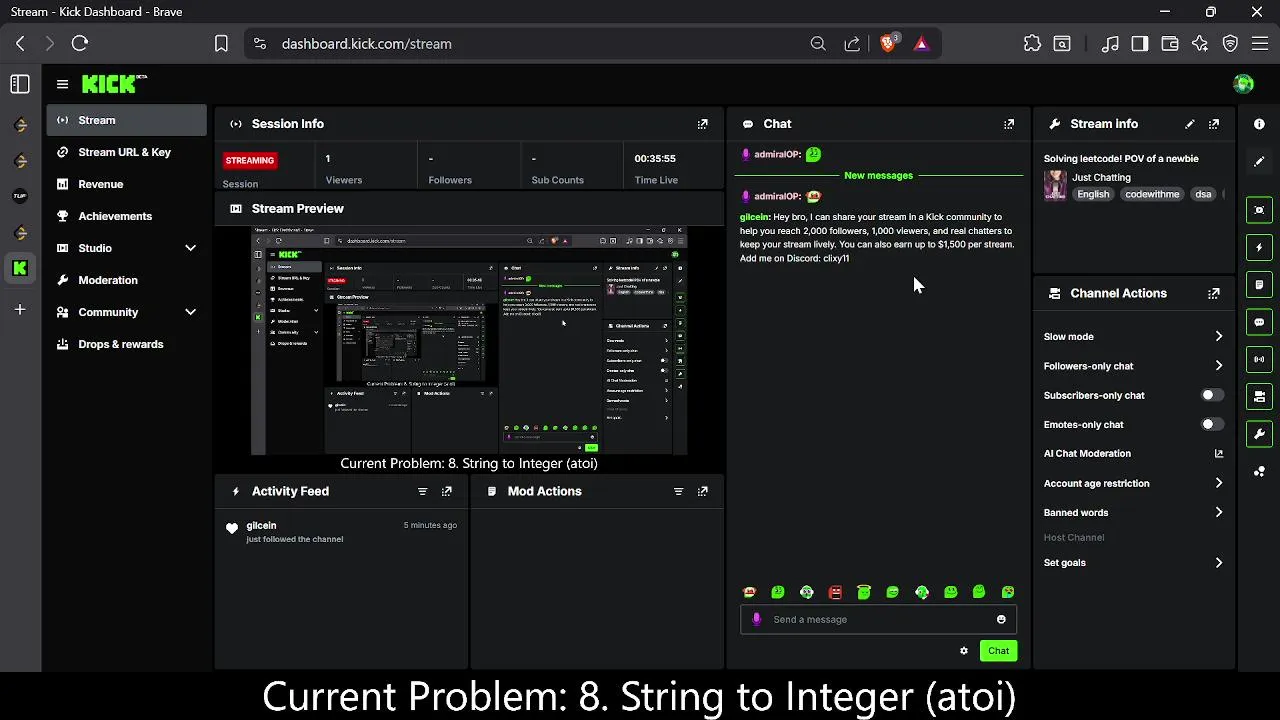Select the English language tag
The width and height of the screenshot is (1280, 720).
[x=1093, y=194]
